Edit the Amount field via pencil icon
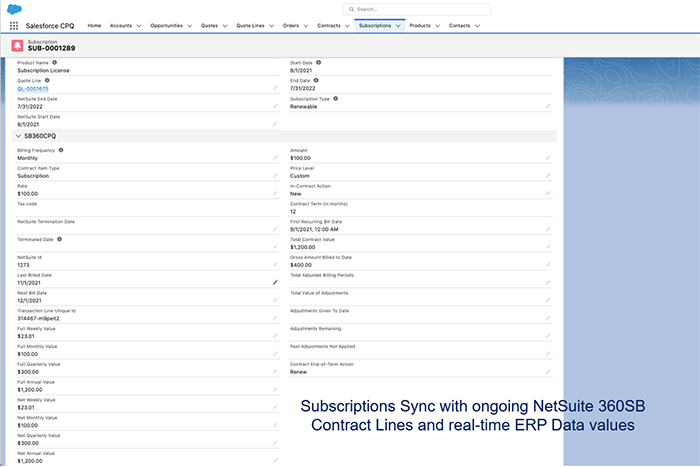 click(x=547, y=158)
